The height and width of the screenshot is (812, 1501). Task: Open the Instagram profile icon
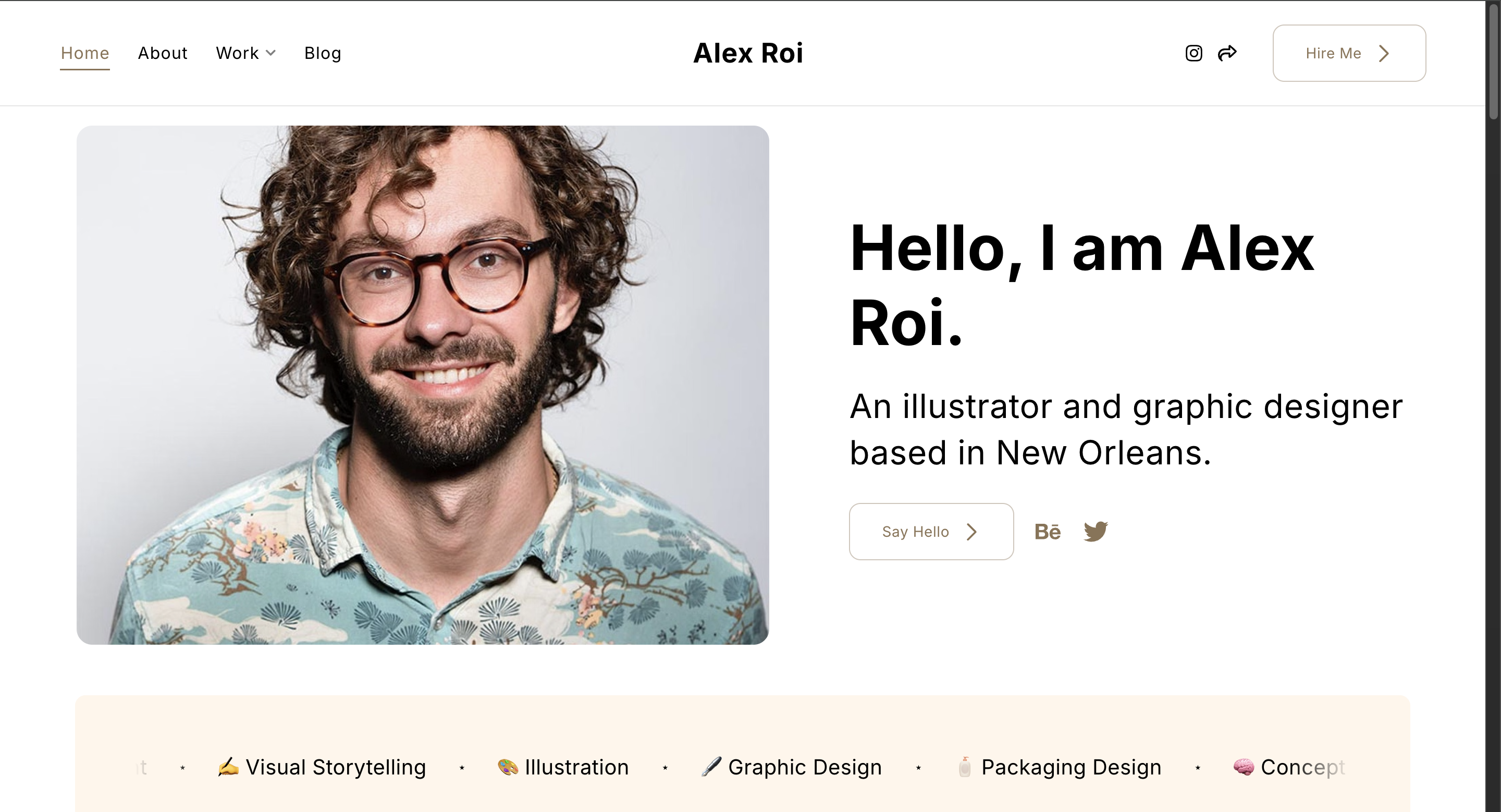pyautogui.click(x=1194, y=53)
